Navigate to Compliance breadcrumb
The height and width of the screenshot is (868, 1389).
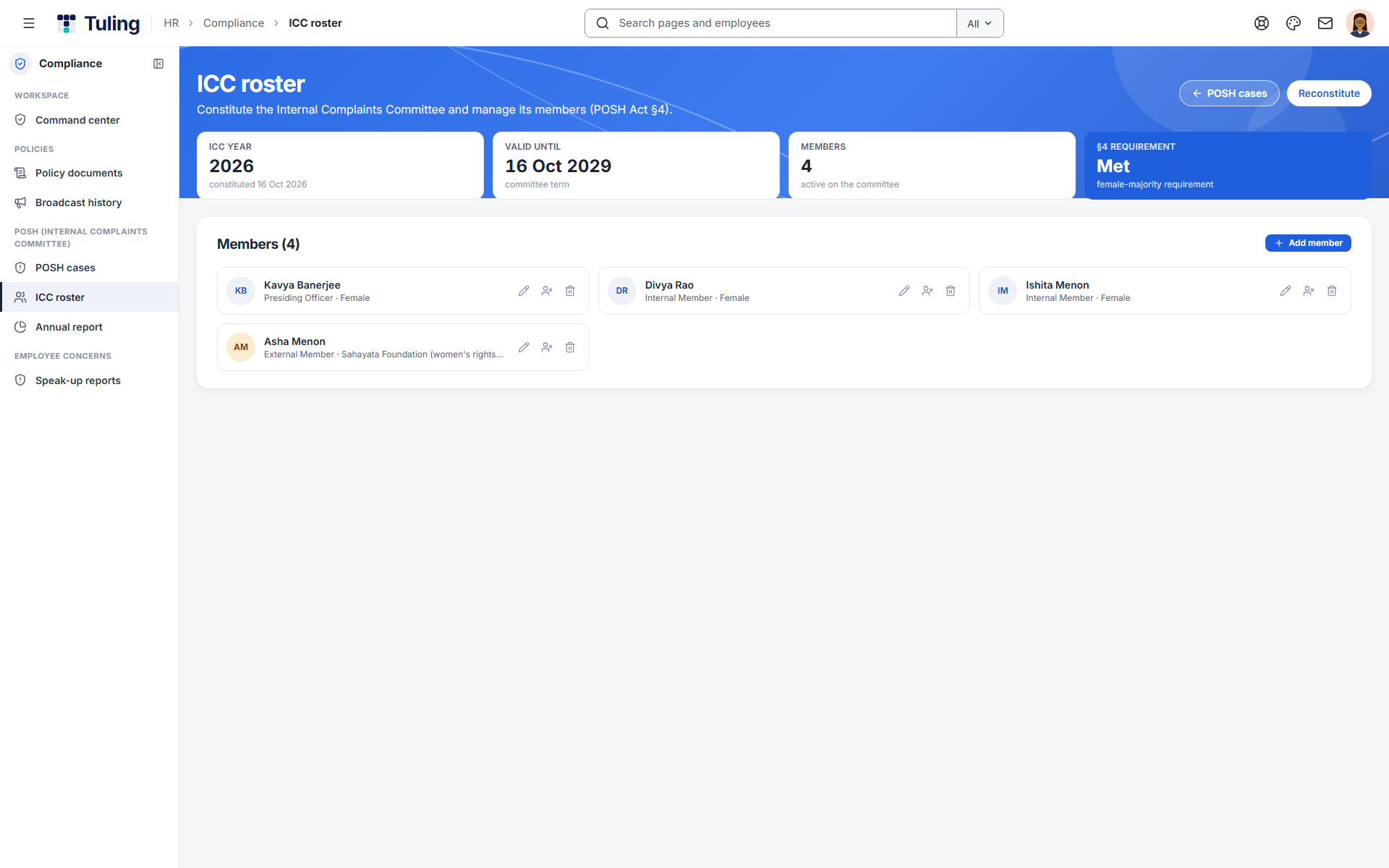[234, 23]
